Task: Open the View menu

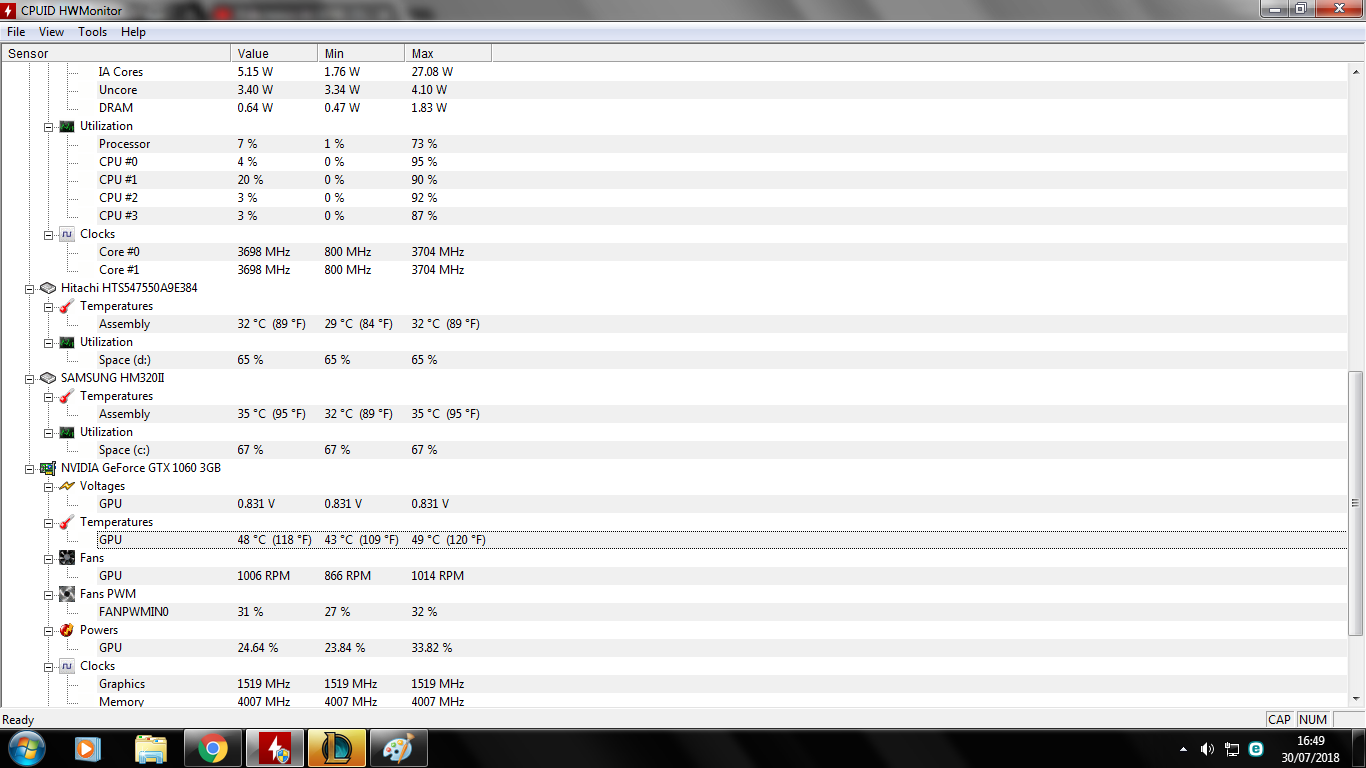Action: tap(51, 32)
